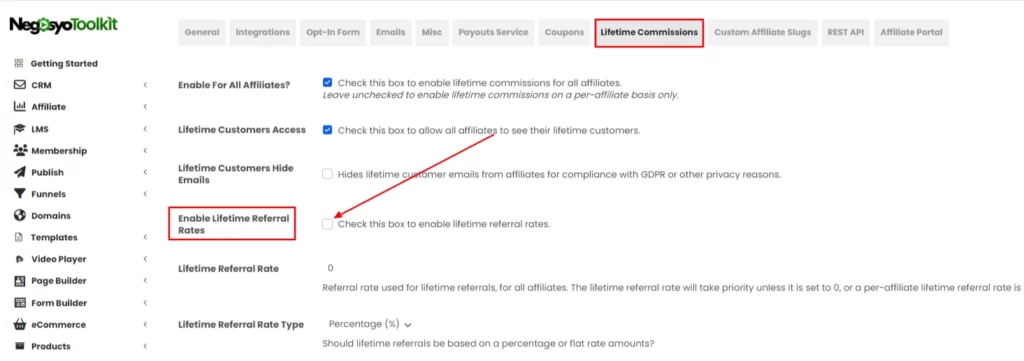
Task: Switch to the REST API tab
Action: pos(845,32)
